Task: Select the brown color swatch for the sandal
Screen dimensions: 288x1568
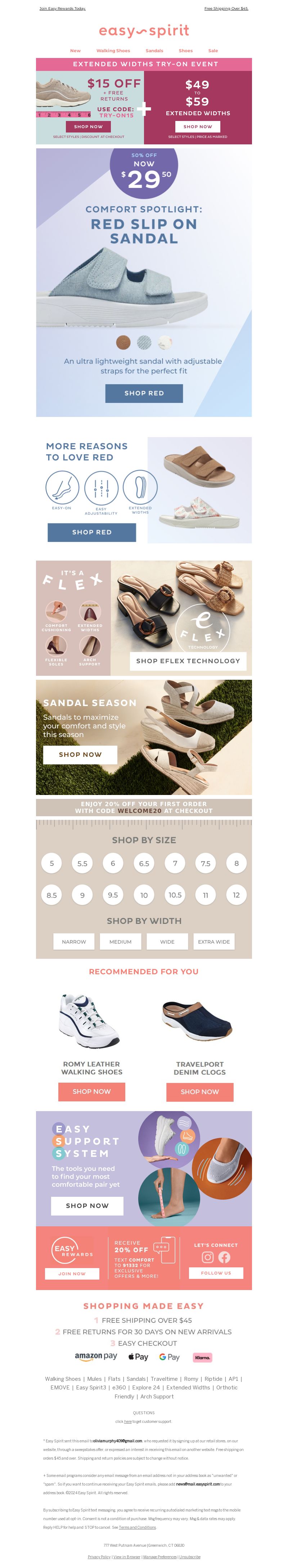Action: click(x=123, y=342)
